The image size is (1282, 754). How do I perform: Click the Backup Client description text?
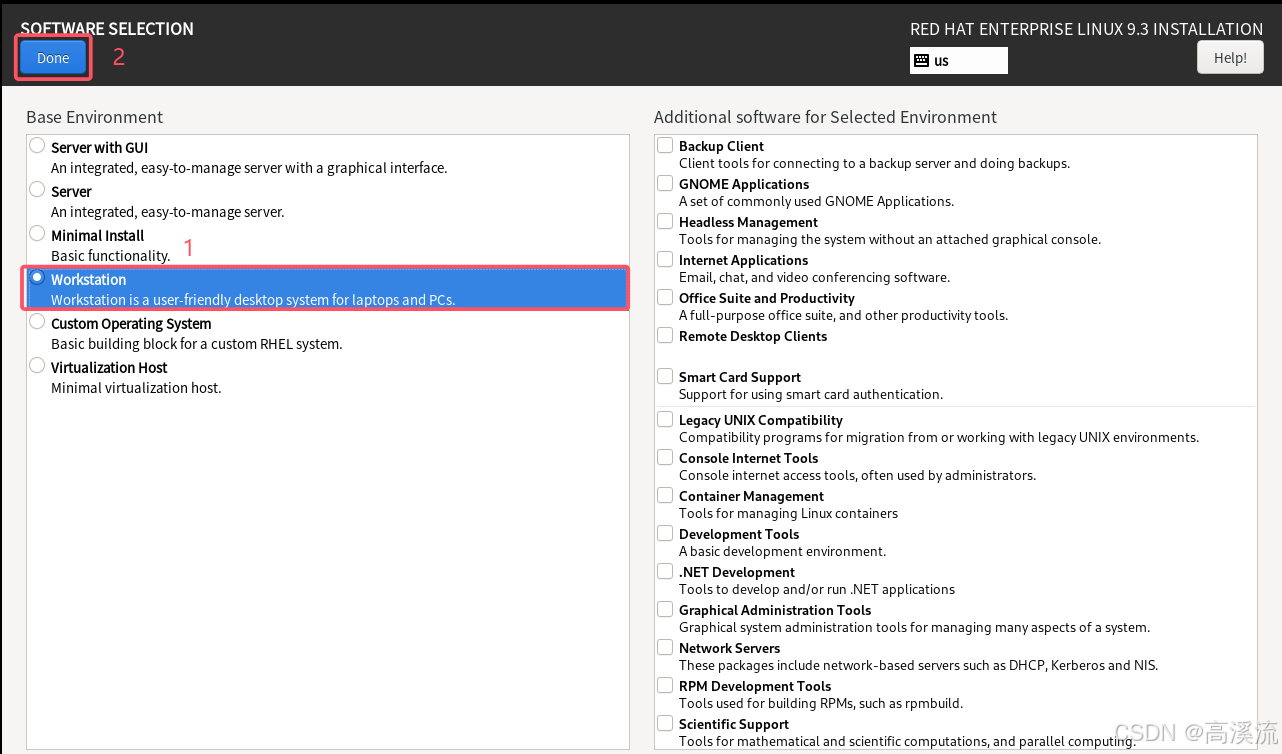(874, 164)
